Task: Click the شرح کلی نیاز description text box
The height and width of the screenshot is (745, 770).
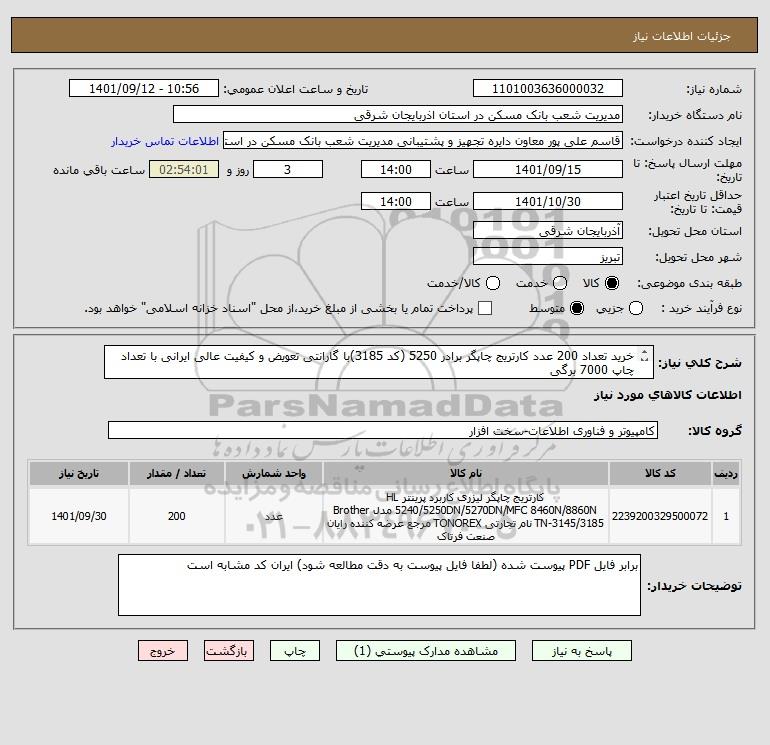Action: tap(379, 362)
